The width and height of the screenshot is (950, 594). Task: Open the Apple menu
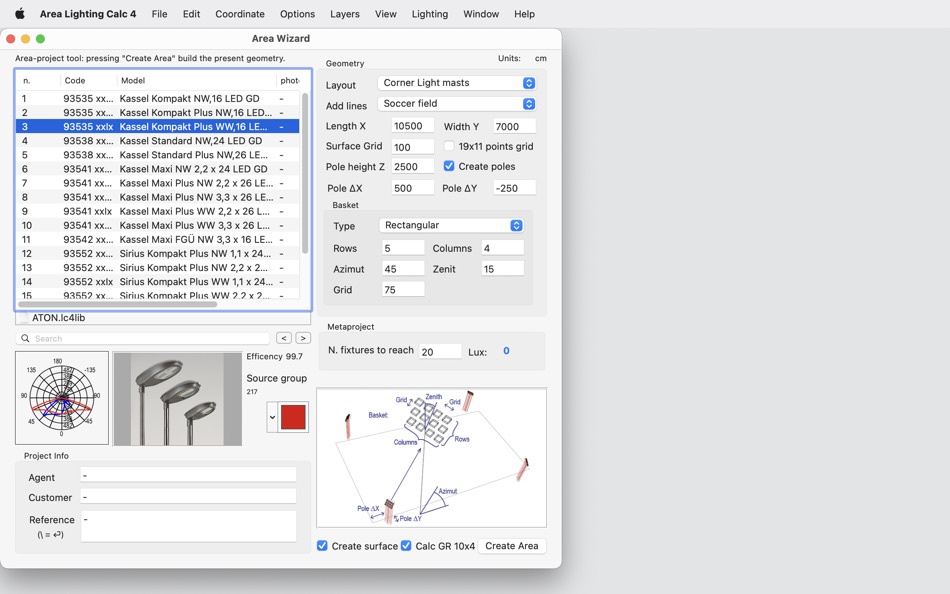click(x=19, y=13)
